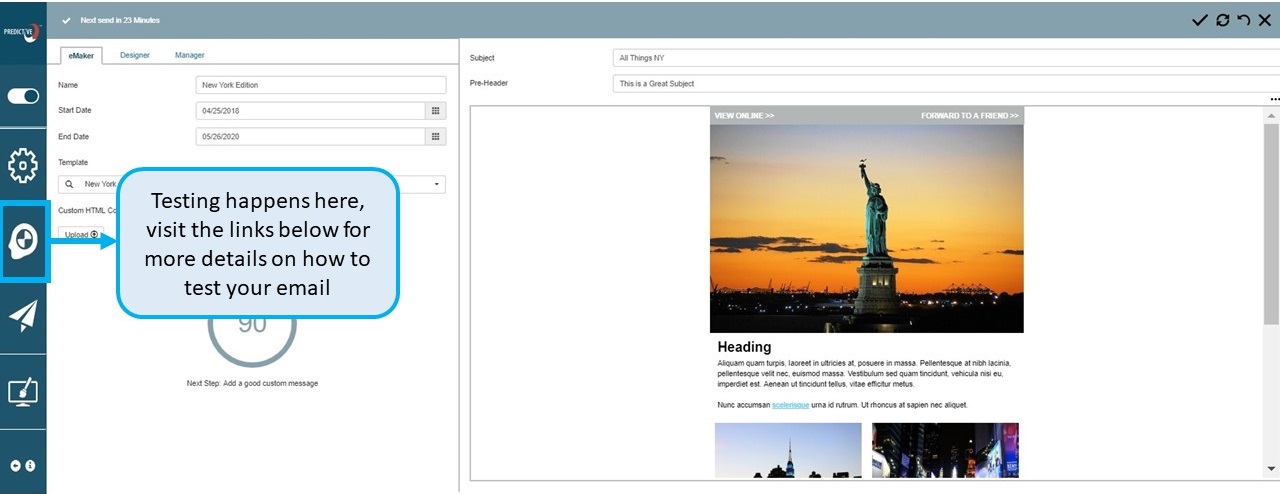The image size is (1280, 494).
Task: Open the monitor with brush design icon
Action: 23,391
